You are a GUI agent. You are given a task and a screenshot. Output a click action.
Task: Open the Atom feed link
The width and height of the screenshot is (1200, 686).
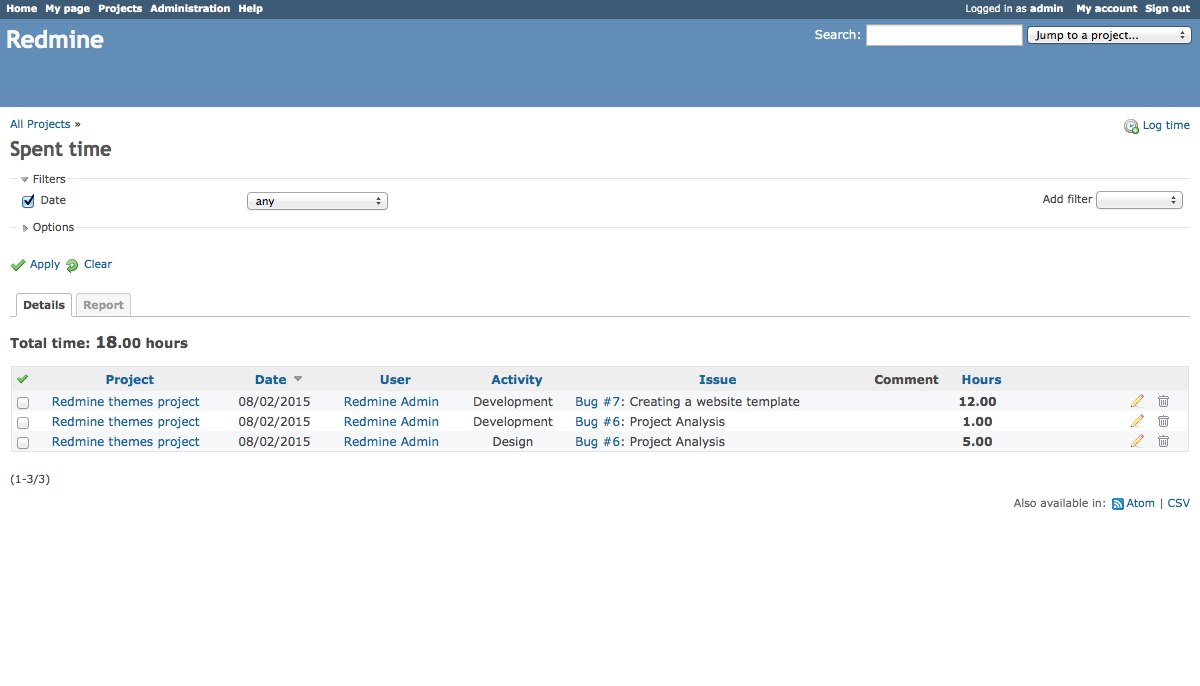click(1141, 503)
